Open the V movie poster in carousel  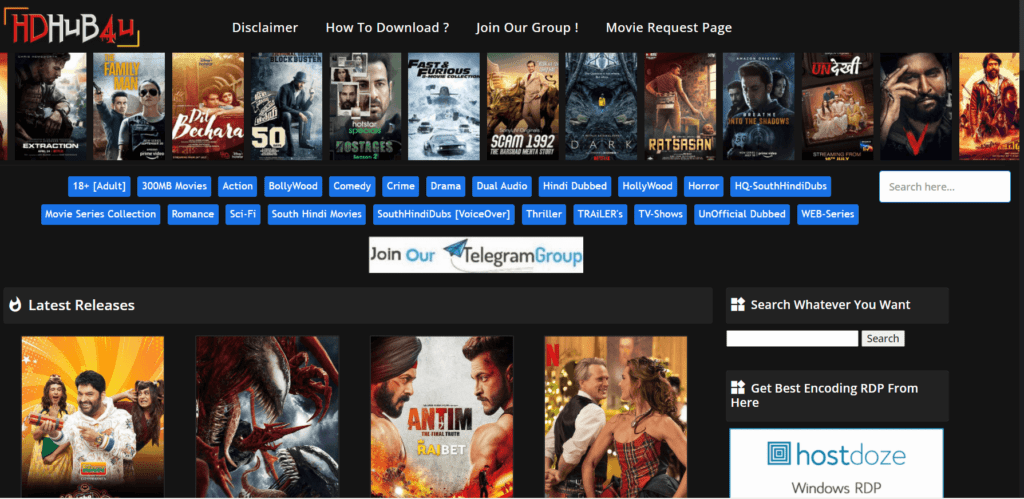(916, 106)
